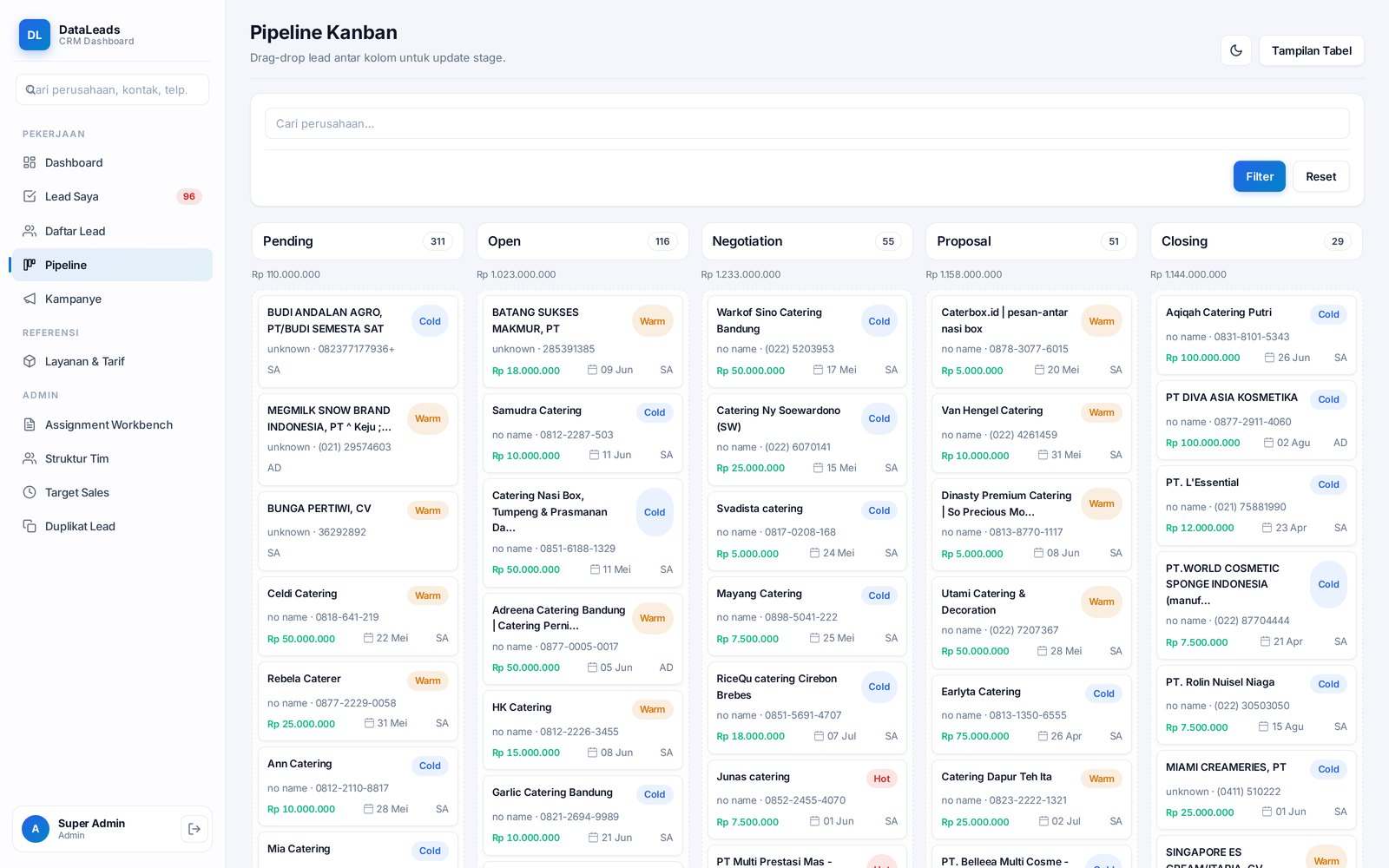Toggle dark mode moon icon
Viewport: 1389px width, 868px height.
[1235, 50]
